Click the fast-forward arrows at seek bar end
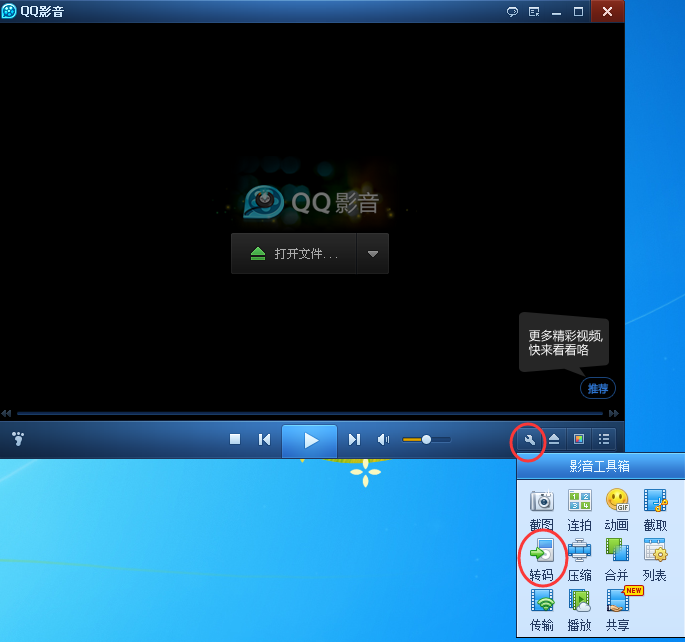Viewport: 685px width, 642px height. 614,413
